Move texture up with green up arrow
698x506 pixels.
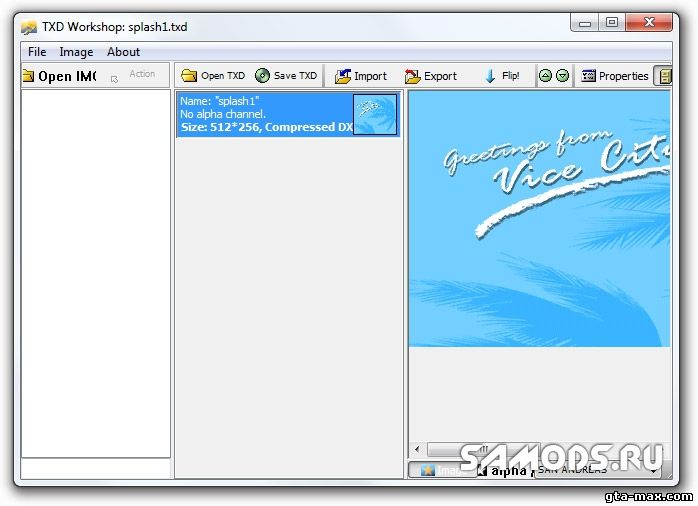pos(545,76)
